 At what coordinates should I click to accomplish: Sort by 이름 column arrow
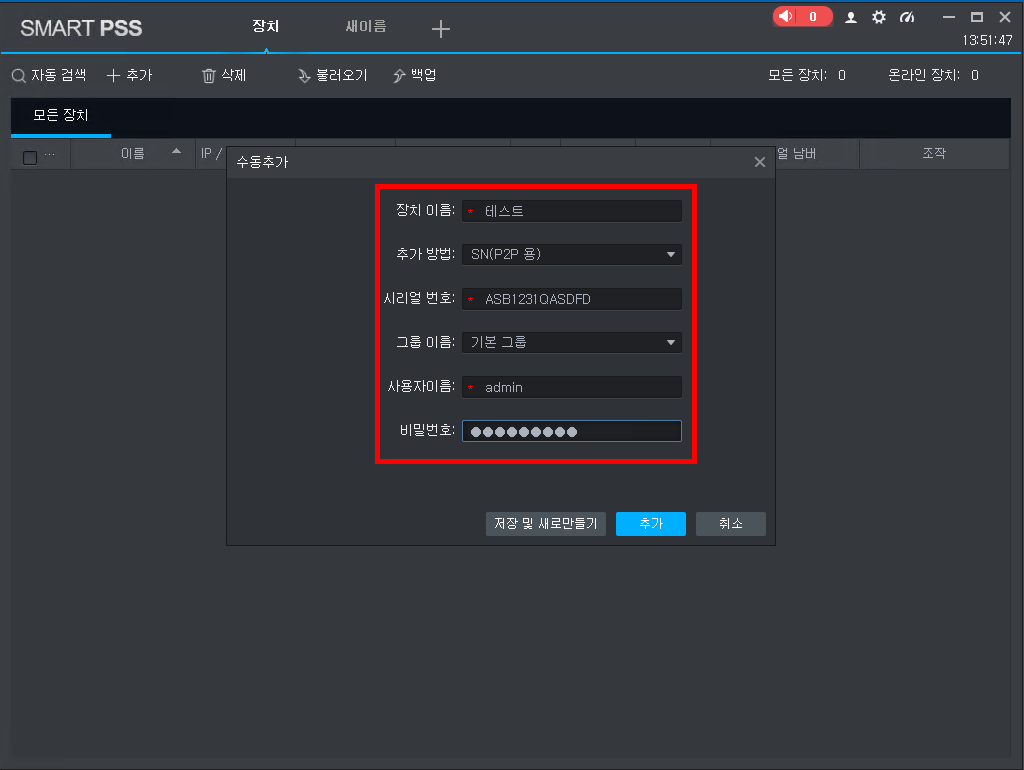click(x=176, y=152)
